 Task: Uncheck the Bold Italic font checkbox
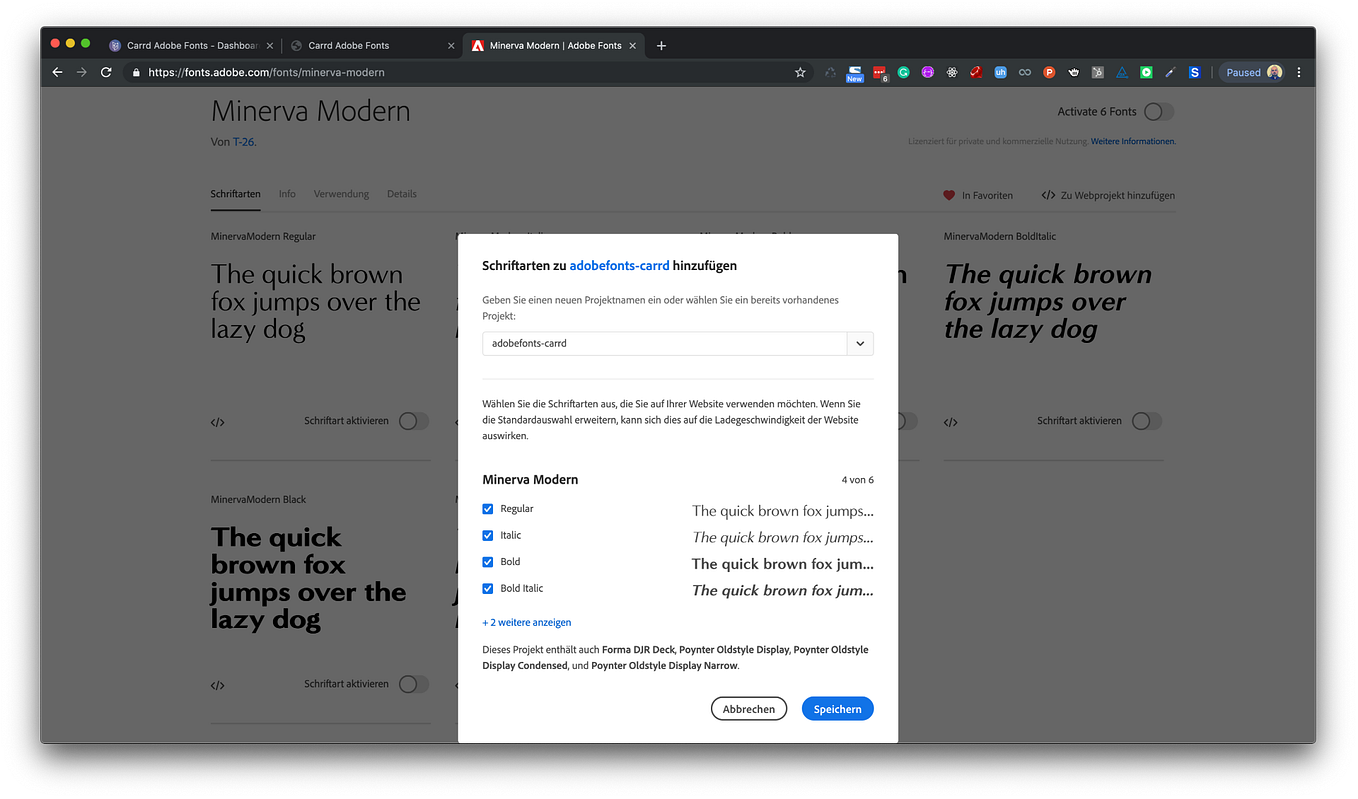488,588
